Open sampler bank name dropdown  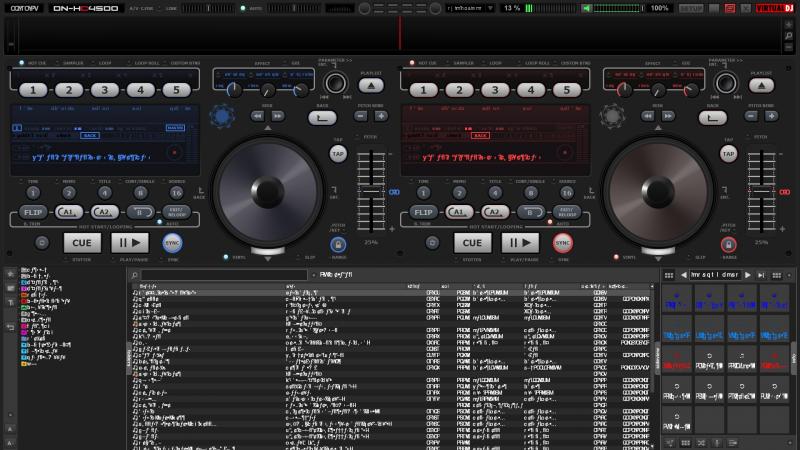714,275
